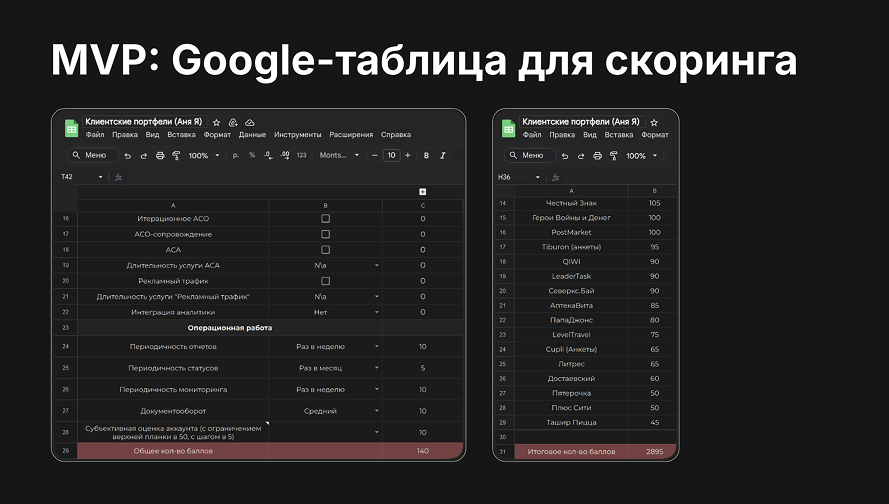
Task: Toggle bold formatting in left spreadsheet
Action: tap(426, 155)
